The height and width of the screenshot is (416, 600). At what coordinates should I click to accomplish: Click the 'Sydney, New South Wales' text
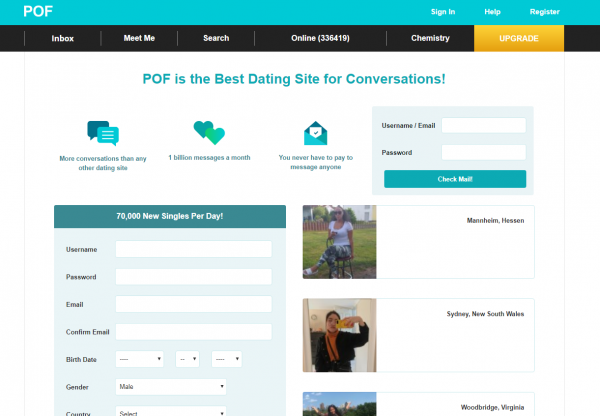click(x=485, y=314)
